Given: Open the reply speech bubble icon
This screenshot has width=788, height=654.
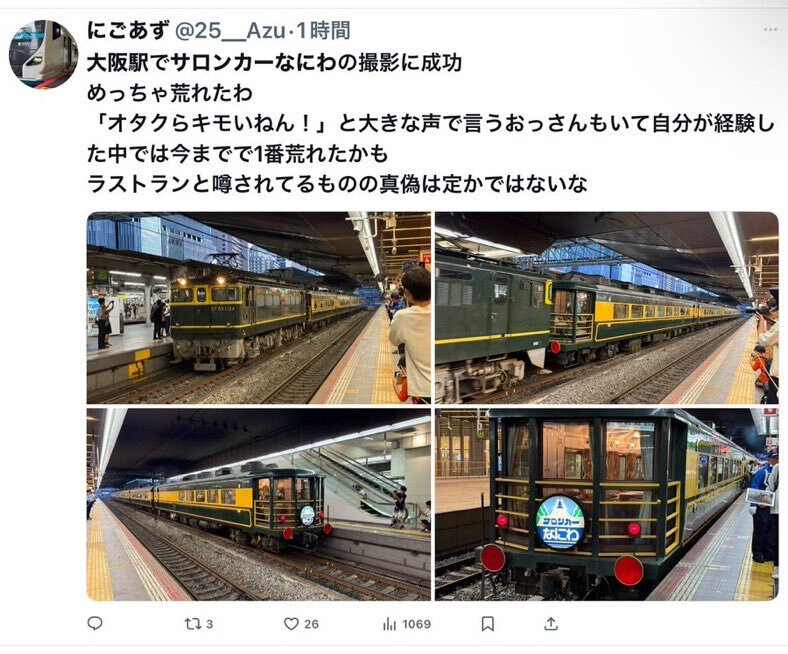Looking at the screenshot, I should 95,623.
